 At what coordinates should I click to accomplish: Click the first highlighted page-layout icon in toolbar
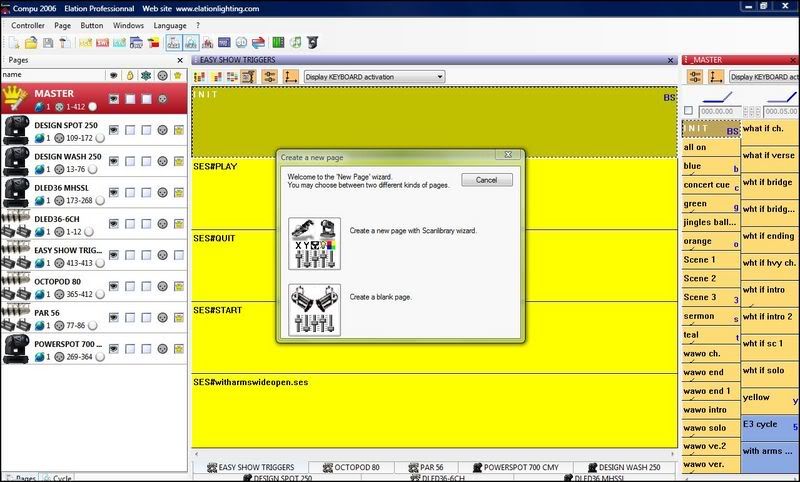pyautogui.click(x=174, y=43)
